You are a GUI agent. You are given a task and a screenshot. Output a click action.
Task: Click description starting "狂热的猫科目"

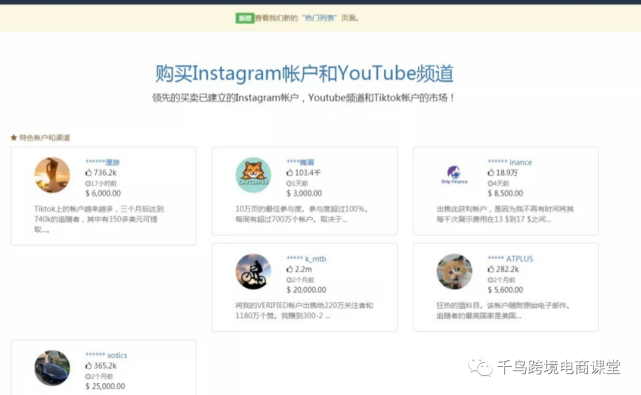504,310
